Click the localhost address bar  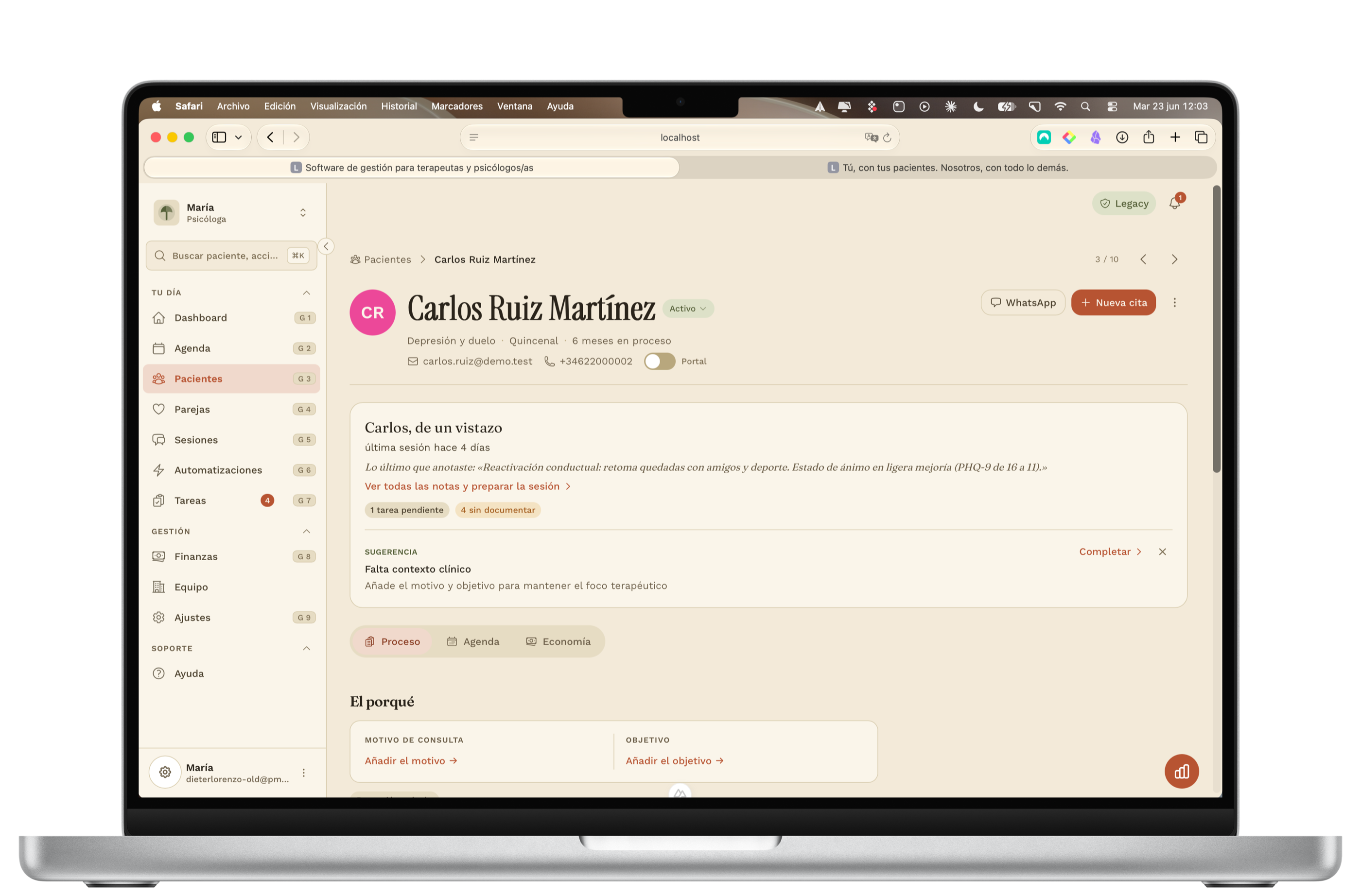click(680, 137)
